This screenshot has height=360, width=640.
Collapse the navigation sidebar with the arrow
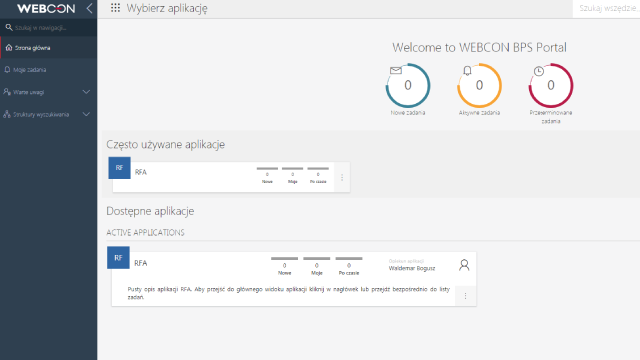(x=89, y=8)
